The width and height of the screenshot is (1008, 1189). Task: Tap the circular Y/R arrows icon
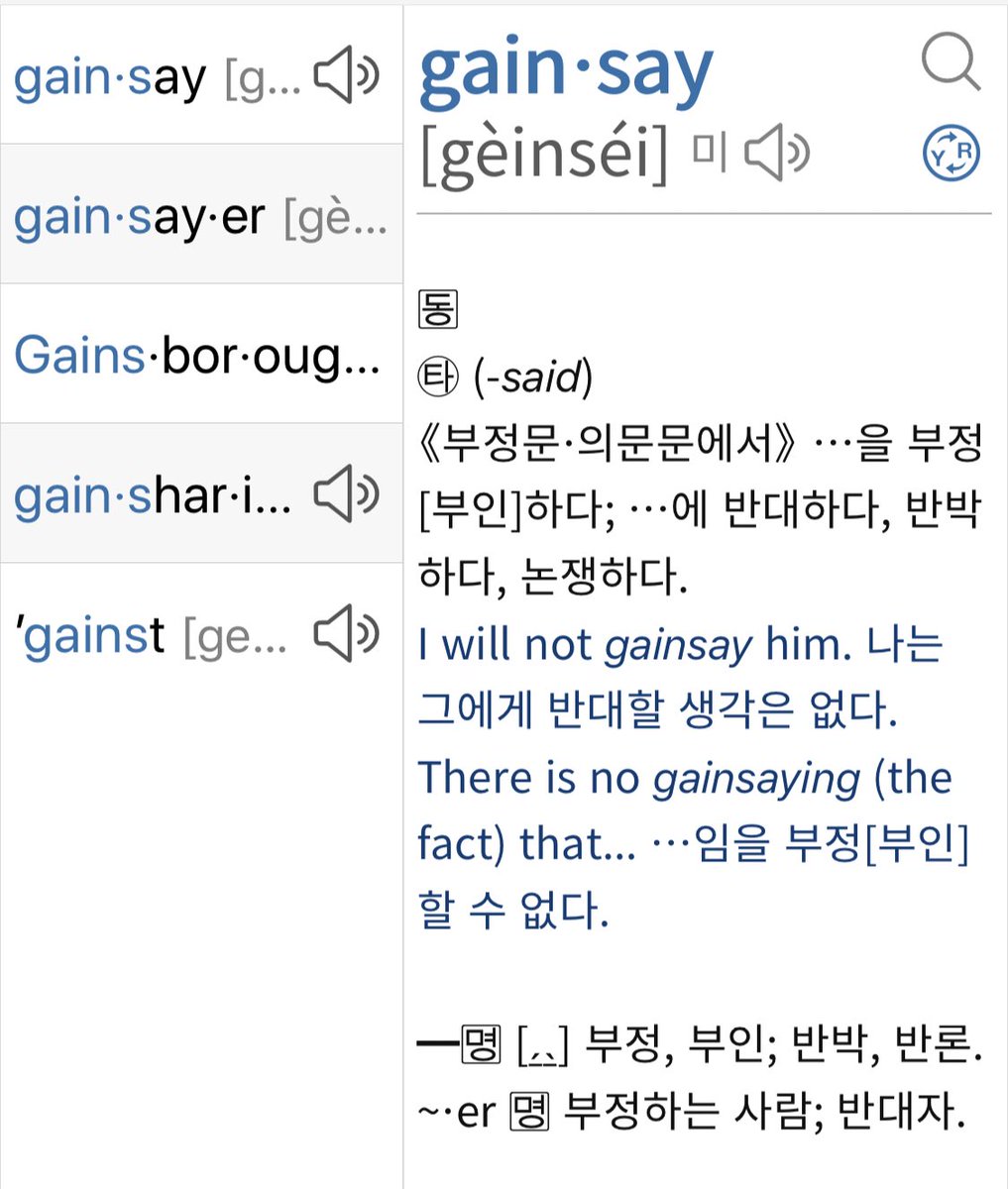[x=951, y=154]
